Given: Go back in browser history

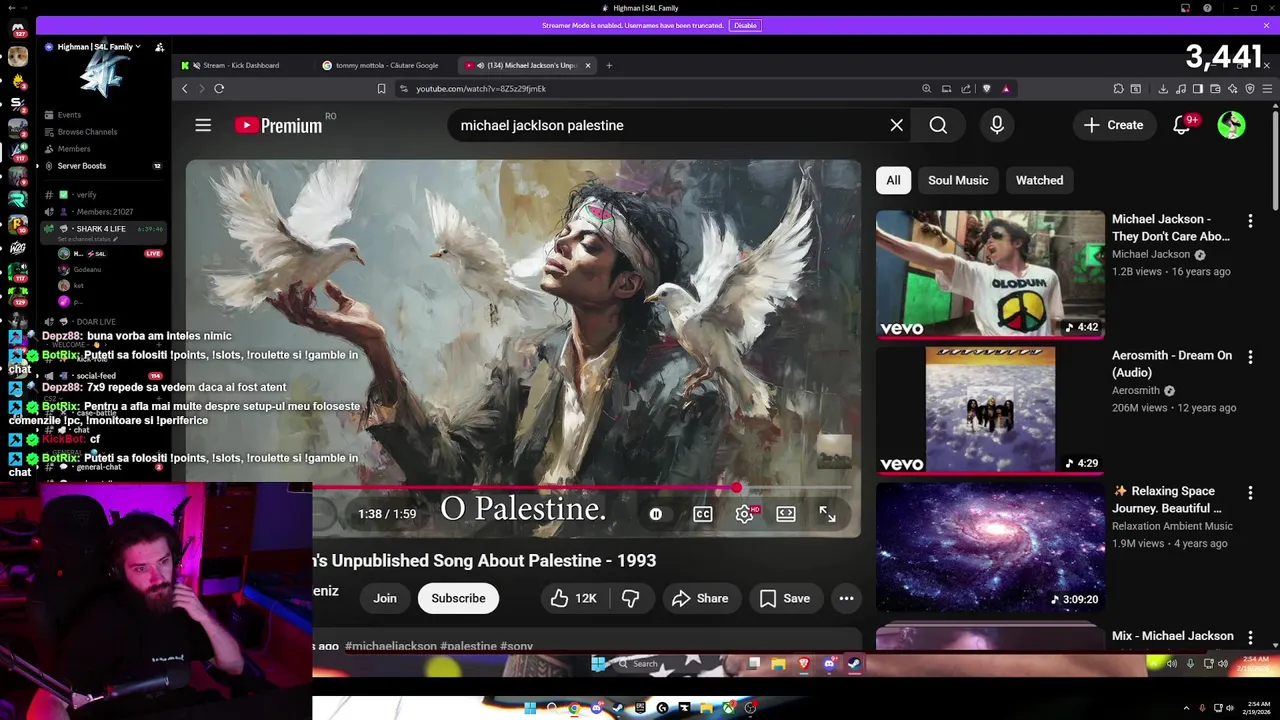Looking at the screenshot, I should click(184, 88).
